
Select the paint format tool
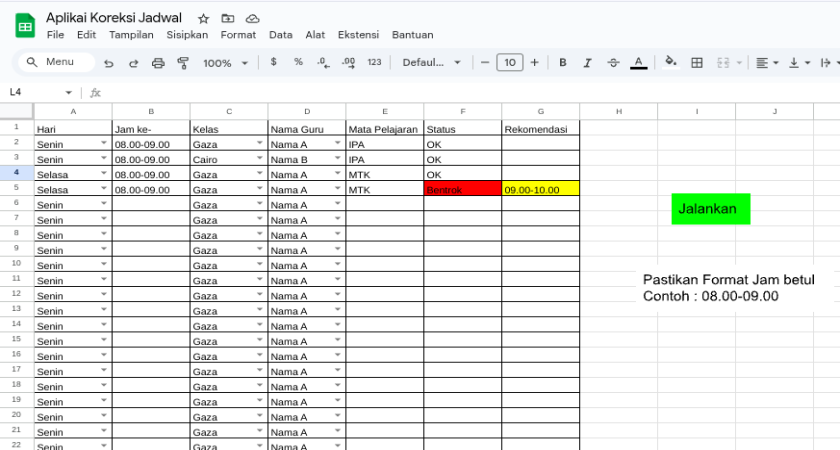click(x=183, y=63)
